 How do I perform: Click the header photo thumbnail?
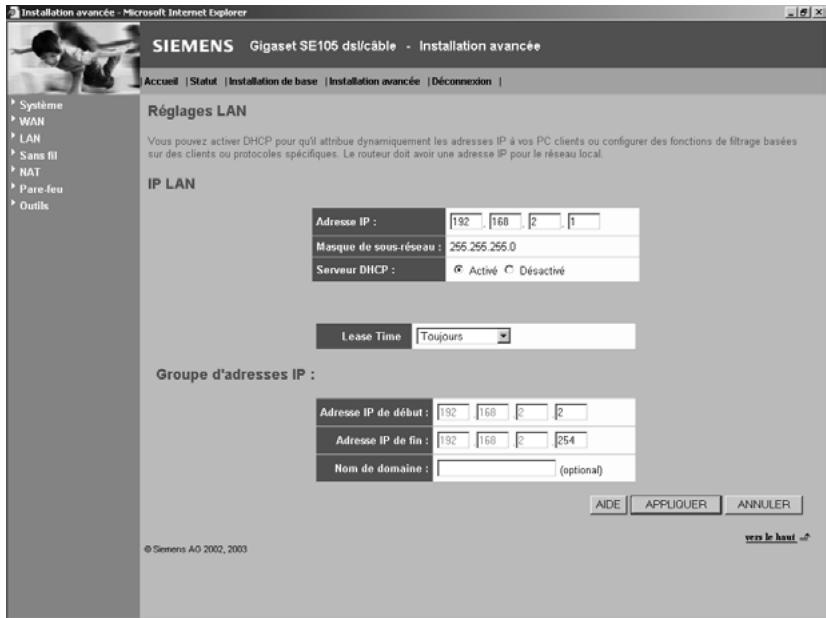click(x=73, y=58)
